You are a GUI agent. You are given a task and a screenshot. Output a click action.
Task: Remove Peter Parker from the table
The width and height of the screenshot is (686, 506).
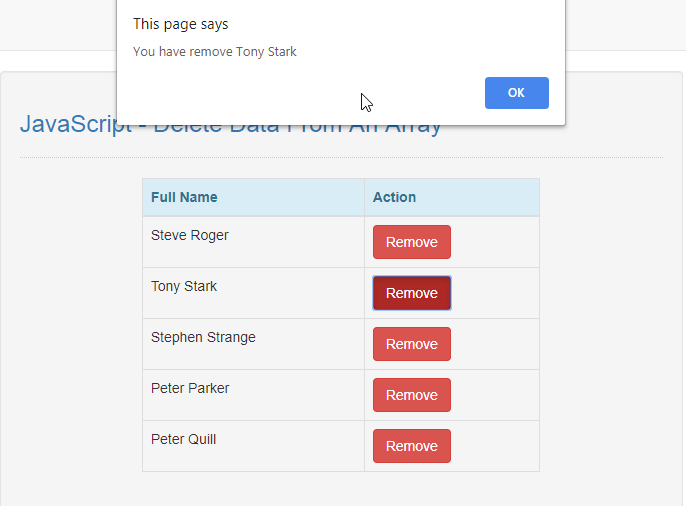pyautogui.click(x=411, y=395)
